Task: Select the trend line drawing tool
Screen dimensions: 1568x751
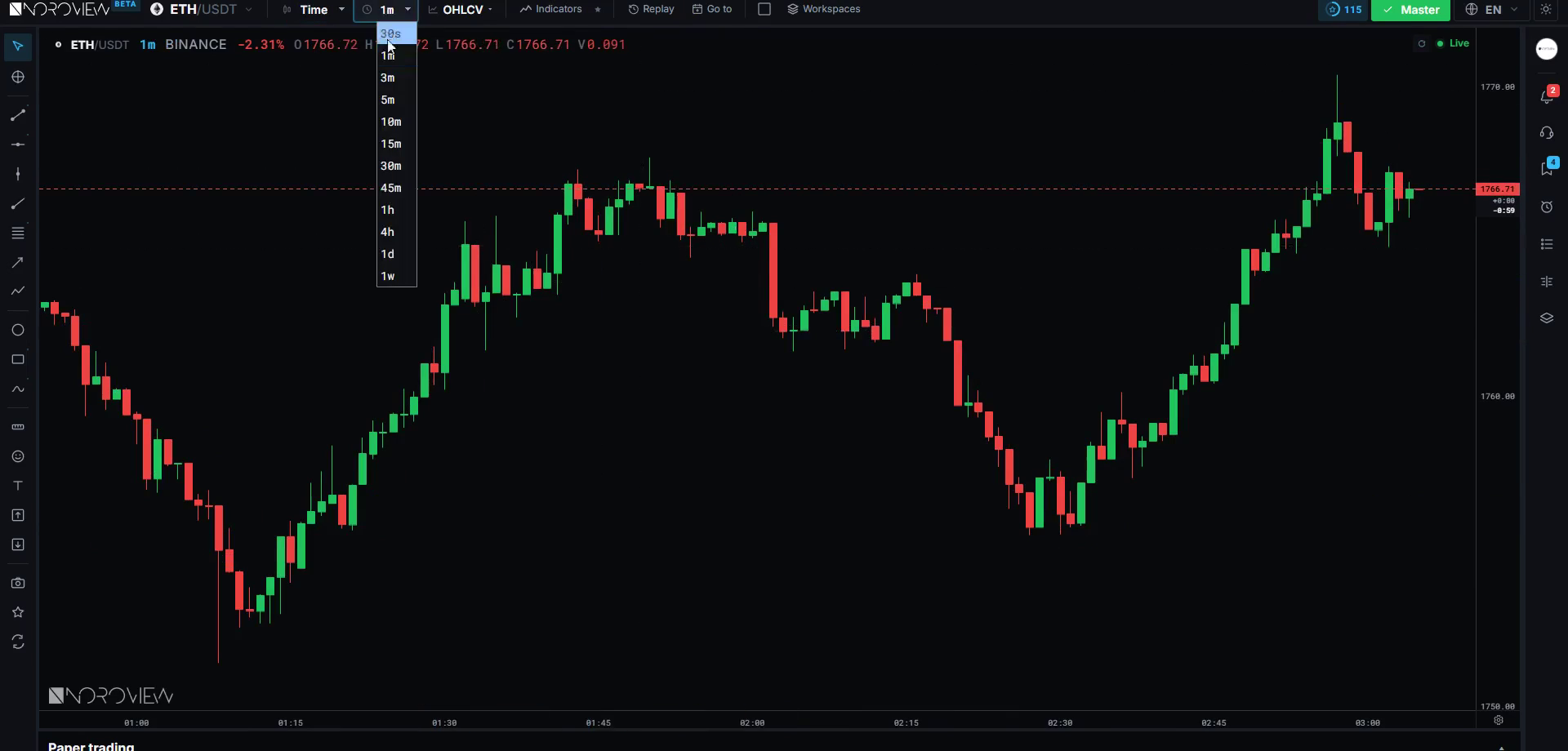Action: [x=18, y=115]
